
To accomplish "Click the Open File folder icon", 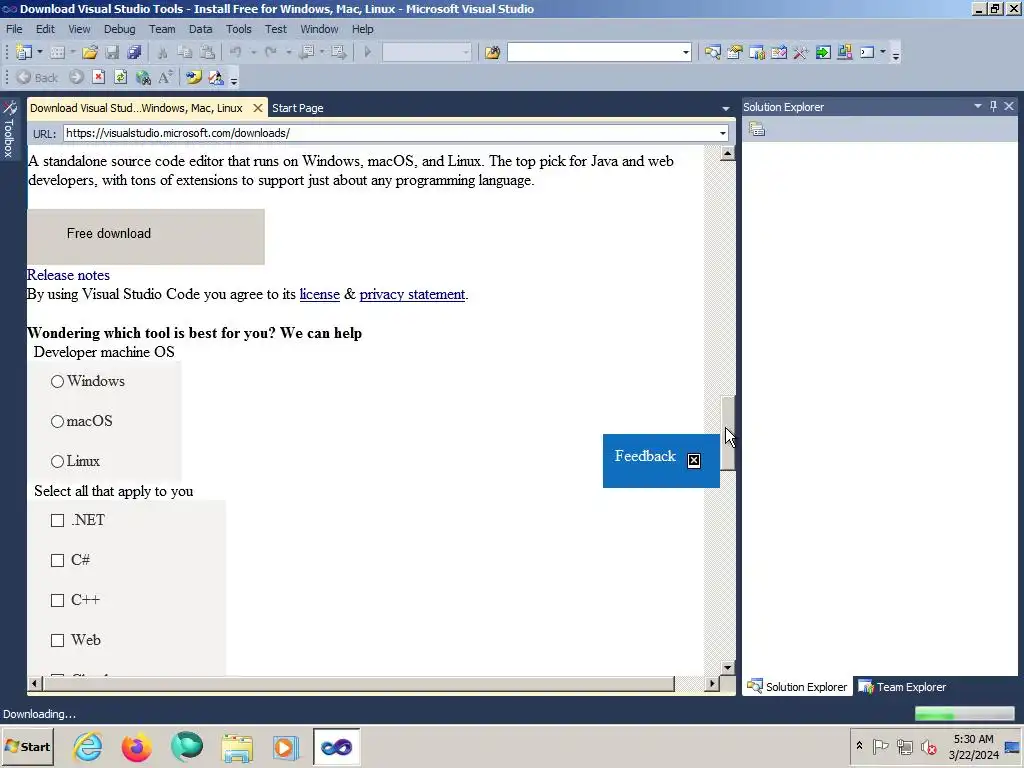I will [x=90, y=52].
